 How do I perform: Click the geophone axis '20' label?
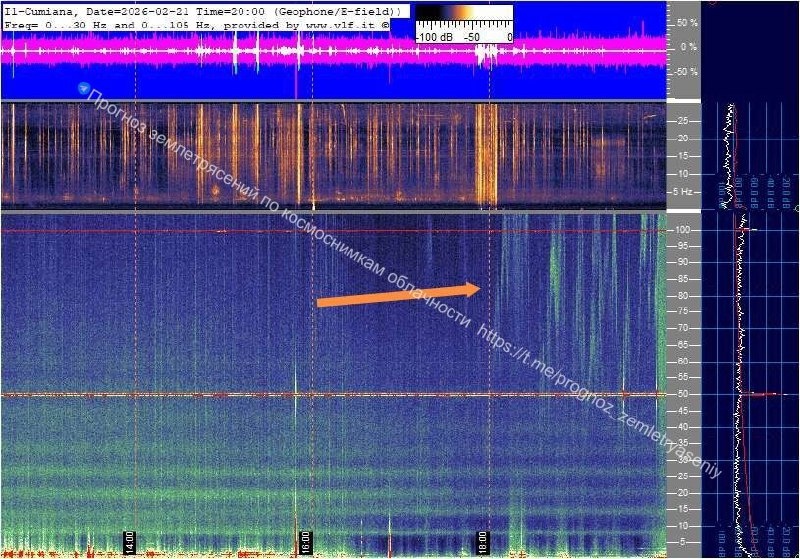tap(683, 138)
